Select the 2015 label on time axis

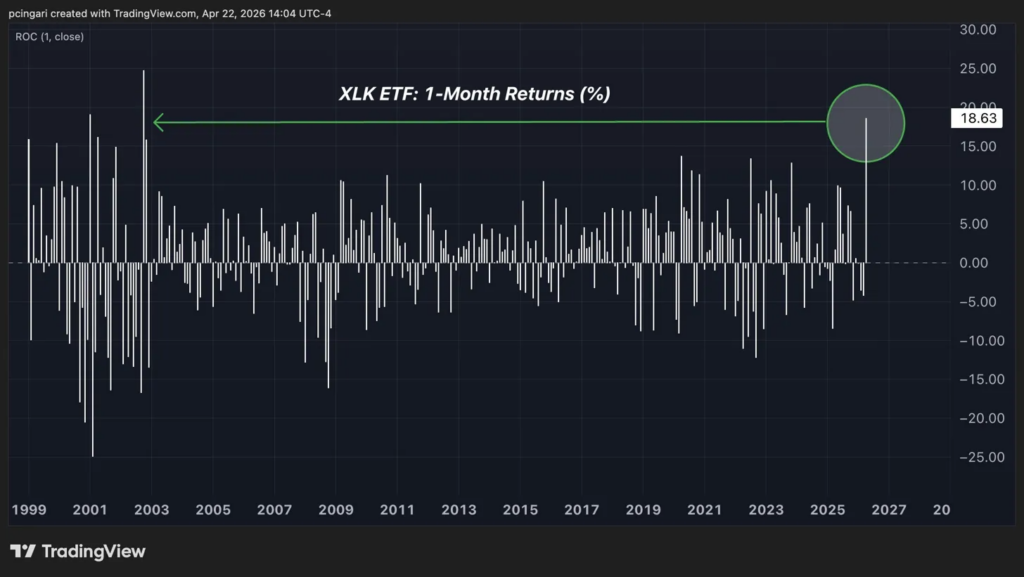[520, 510]
